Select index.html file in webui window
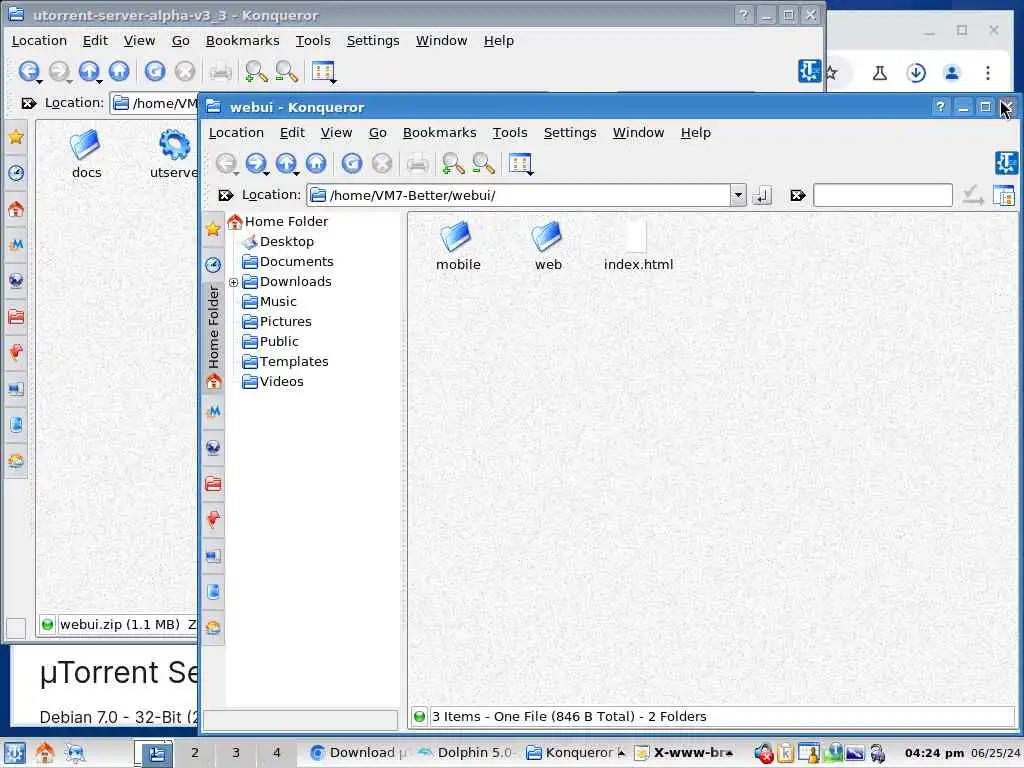The height and width of the screenshot is (768, 1024). coord(638,246)
